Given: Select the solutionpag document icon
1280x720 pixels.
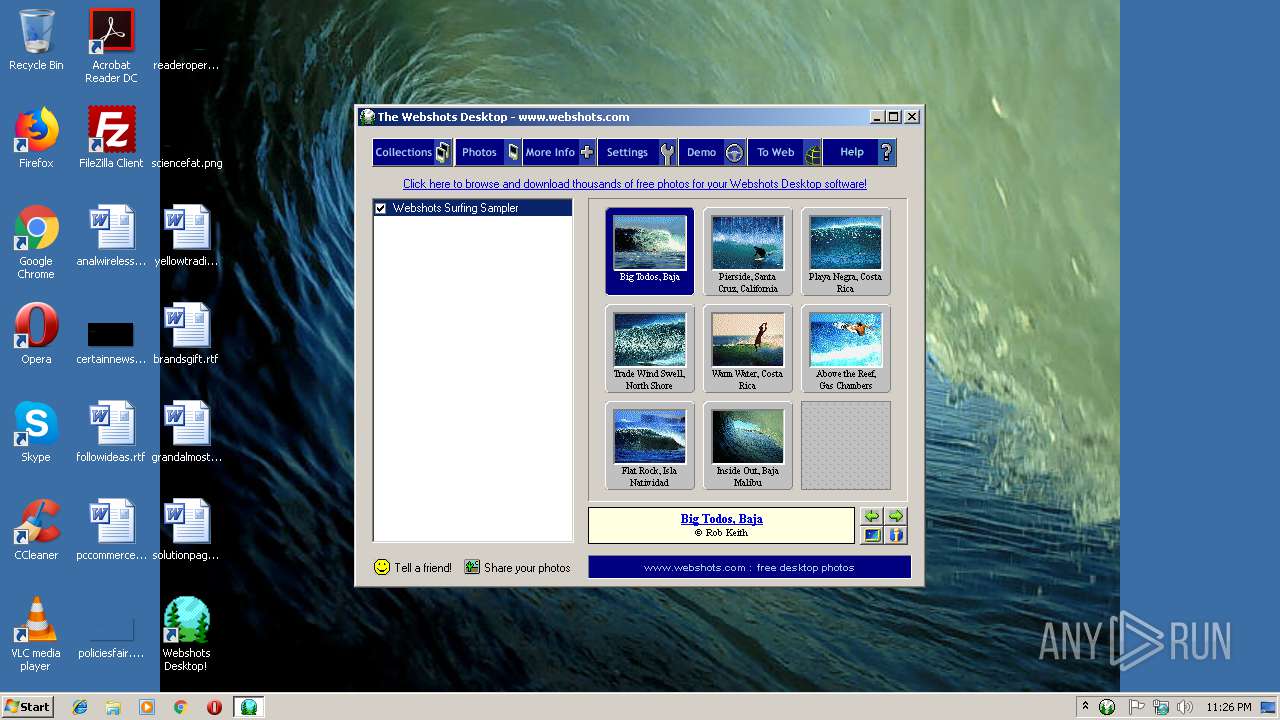Looking at the screenshot, I should click(187, 530).
